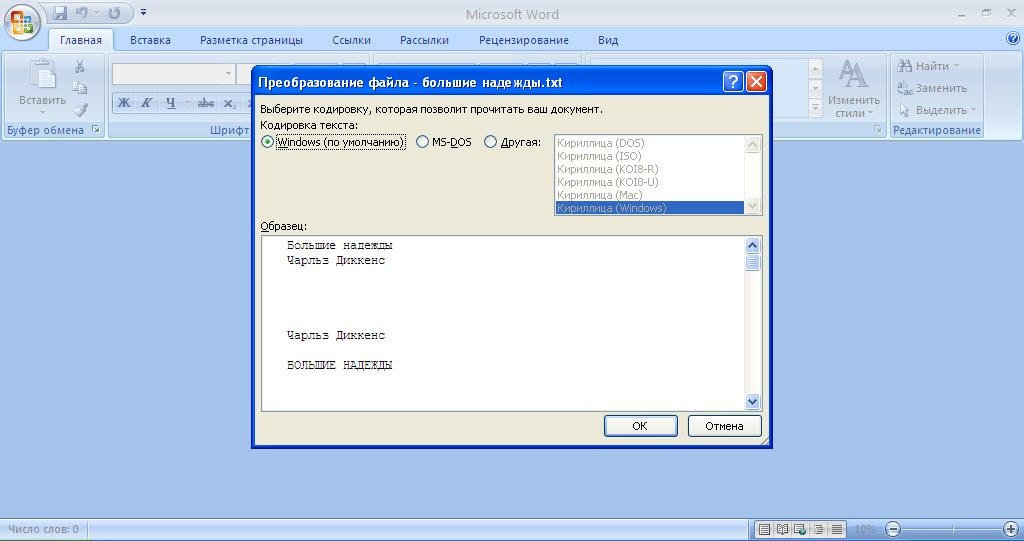The width and height of the screenshot is (1024, 541).
Task: Select Кириллица (KOI8-U) in encoding list
Action: (x=649, y=182)
